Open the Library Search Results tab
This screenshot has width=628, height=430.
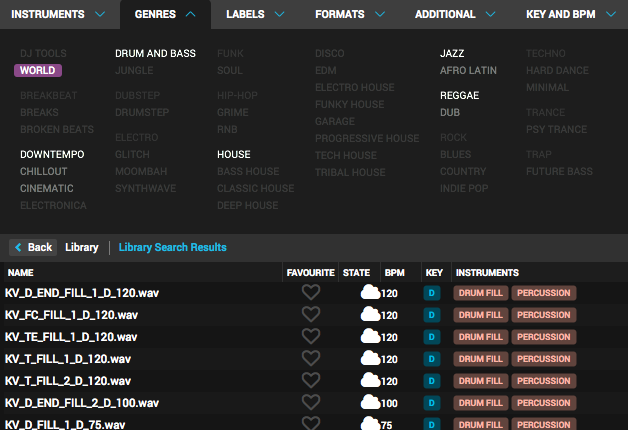(173, 247)
